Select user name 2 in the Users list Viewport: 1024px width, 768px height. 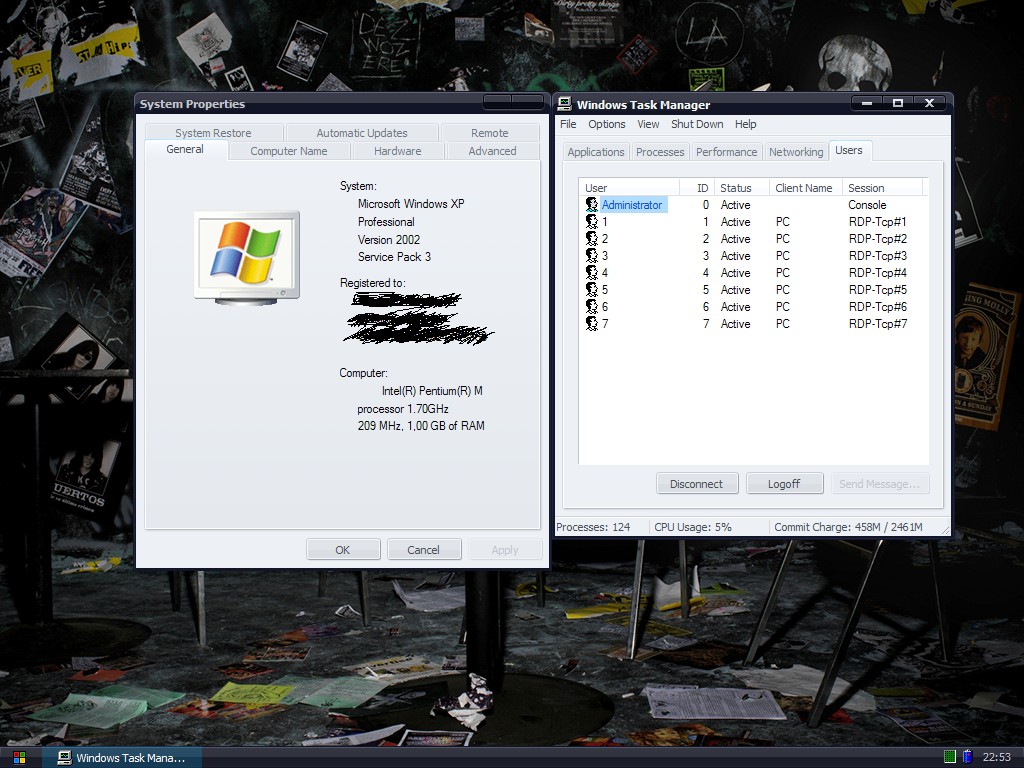(x=605, y=239)
